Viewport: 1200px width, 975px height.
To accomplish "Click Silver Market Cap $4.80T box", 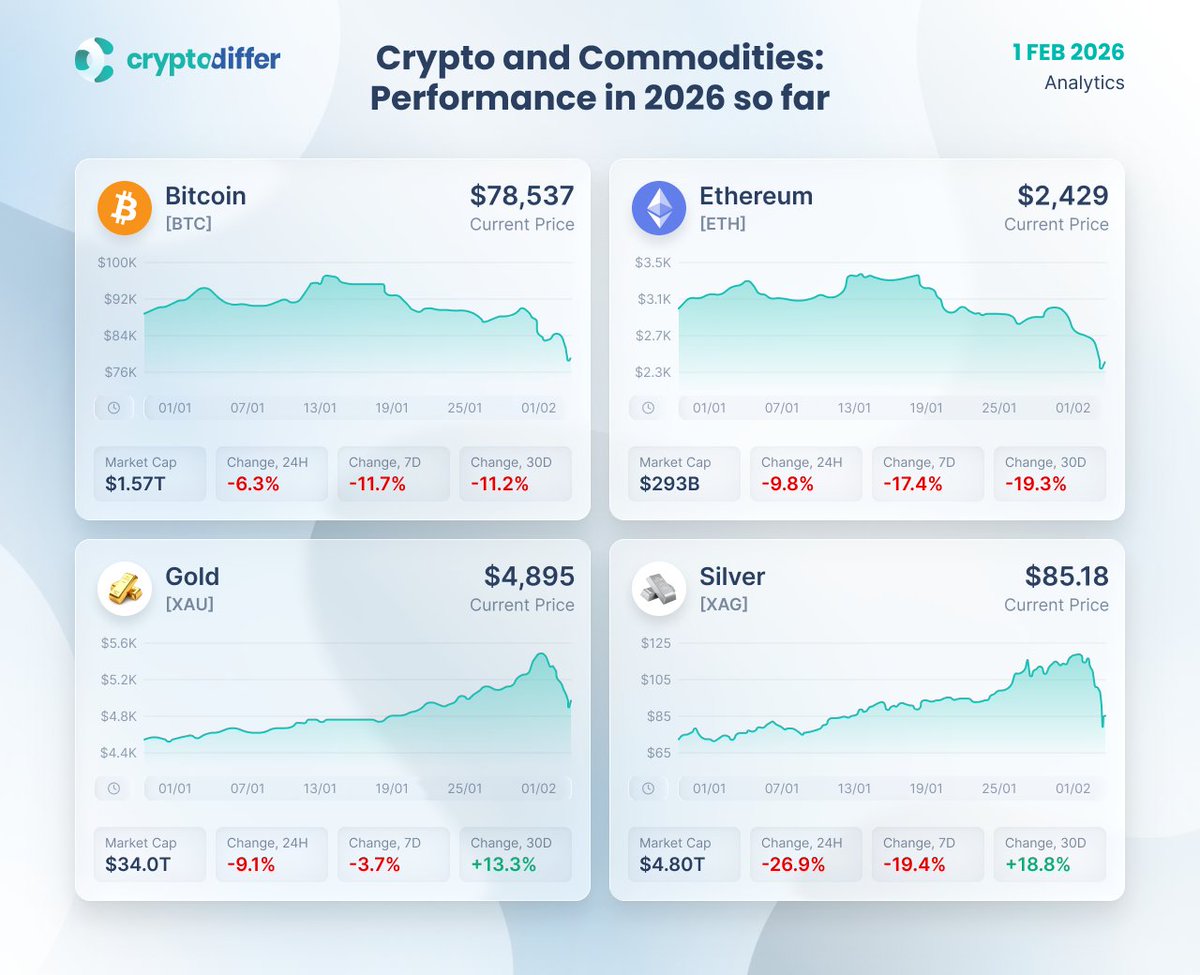I will 684,854.
